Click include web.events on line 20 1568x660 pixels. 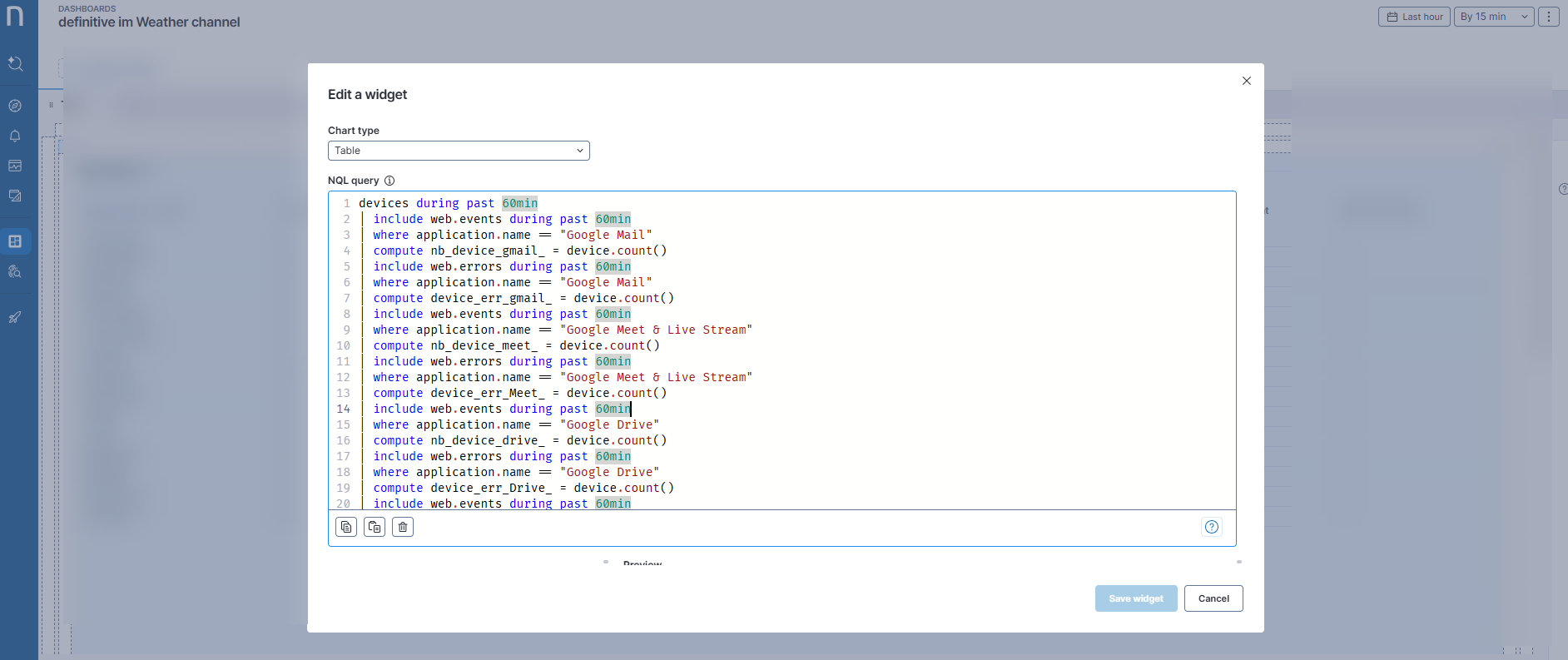[438, 504]
